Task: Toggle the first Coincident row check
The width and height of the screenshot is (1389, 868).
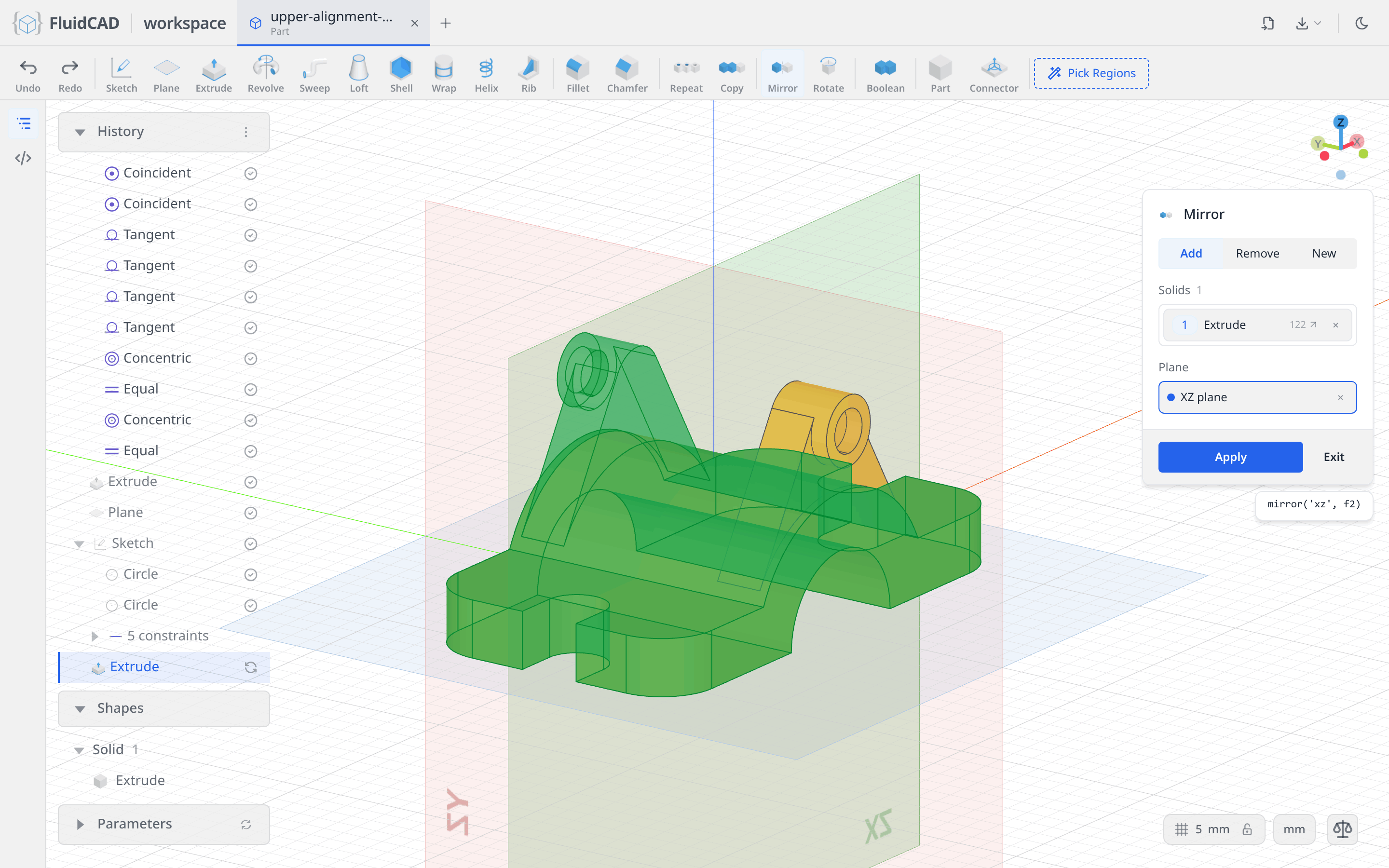Action: click(251, 174)
